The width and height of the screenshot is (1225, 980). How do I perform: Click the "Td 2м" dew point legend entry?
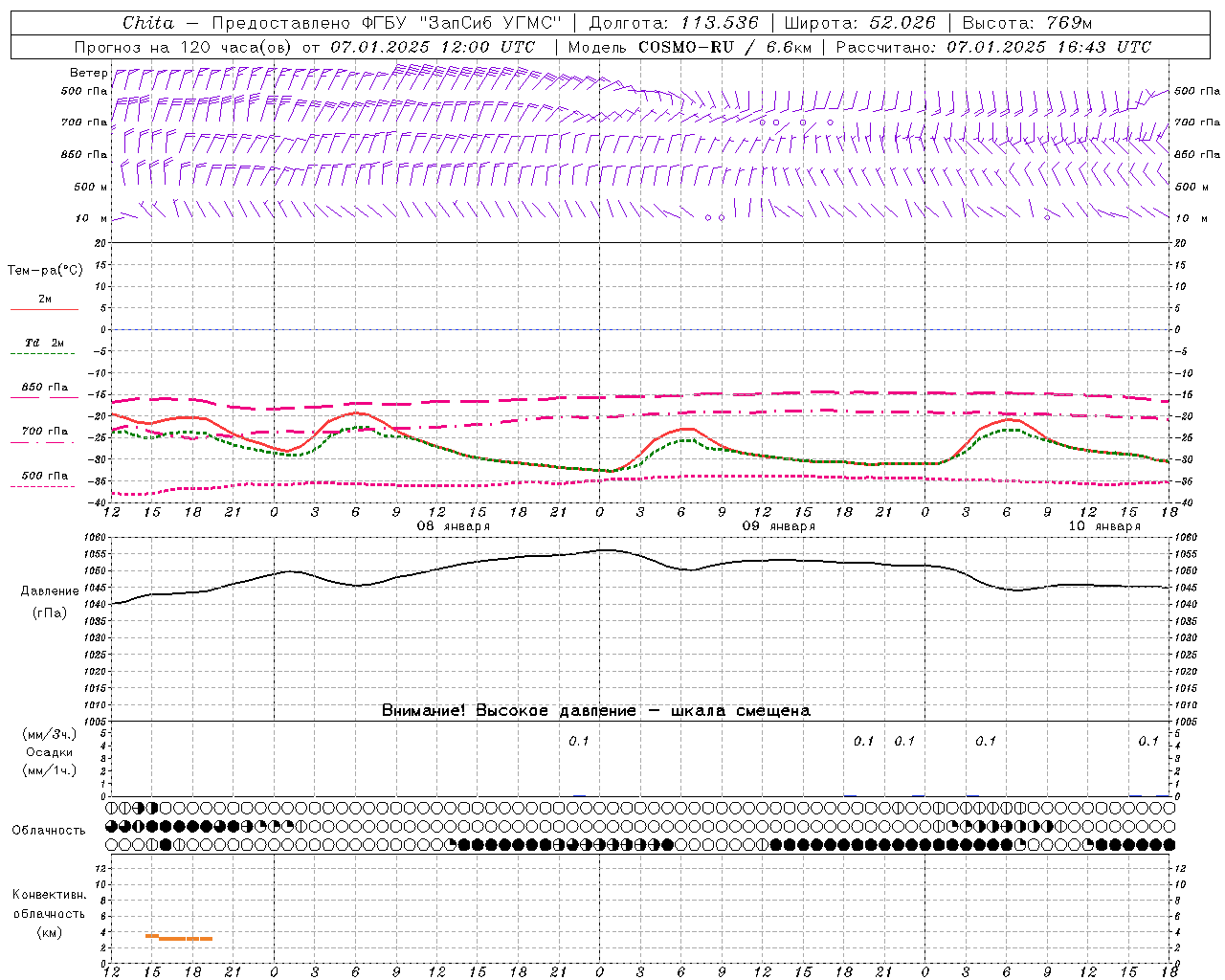(44, 343)
